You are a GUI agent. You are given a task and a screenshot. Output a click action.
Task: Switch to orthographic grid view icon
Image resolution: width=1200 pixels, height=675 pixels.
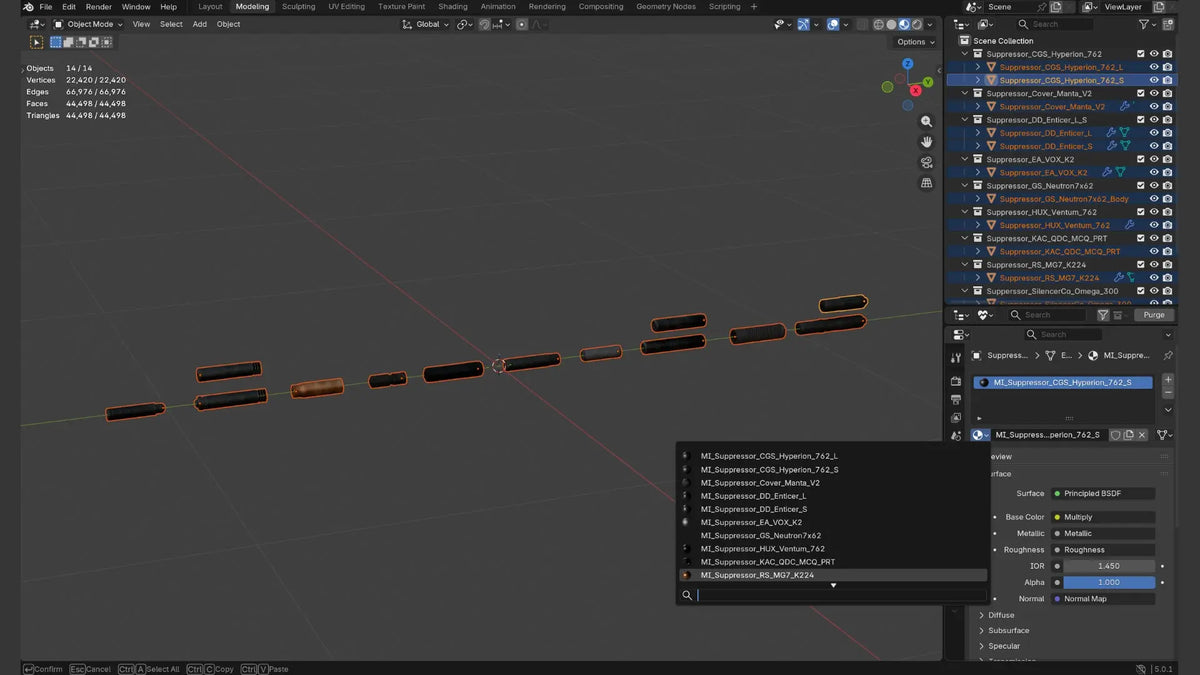click(927, 183)
